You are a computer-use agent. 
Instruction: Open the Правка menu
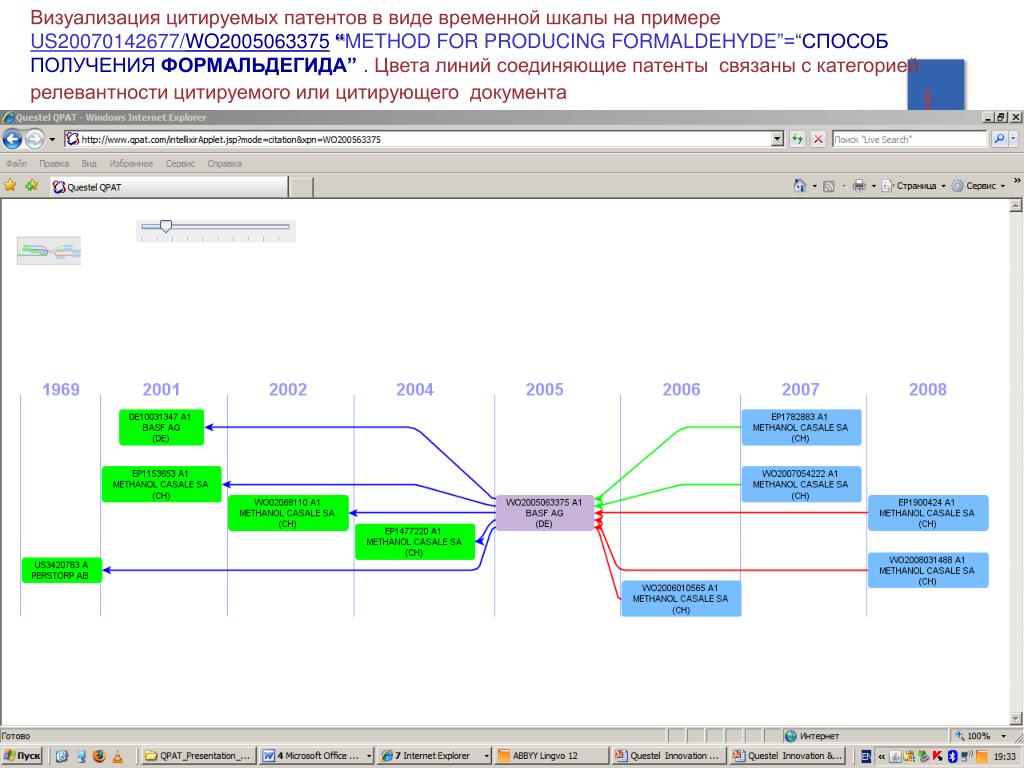click(54, 163)
